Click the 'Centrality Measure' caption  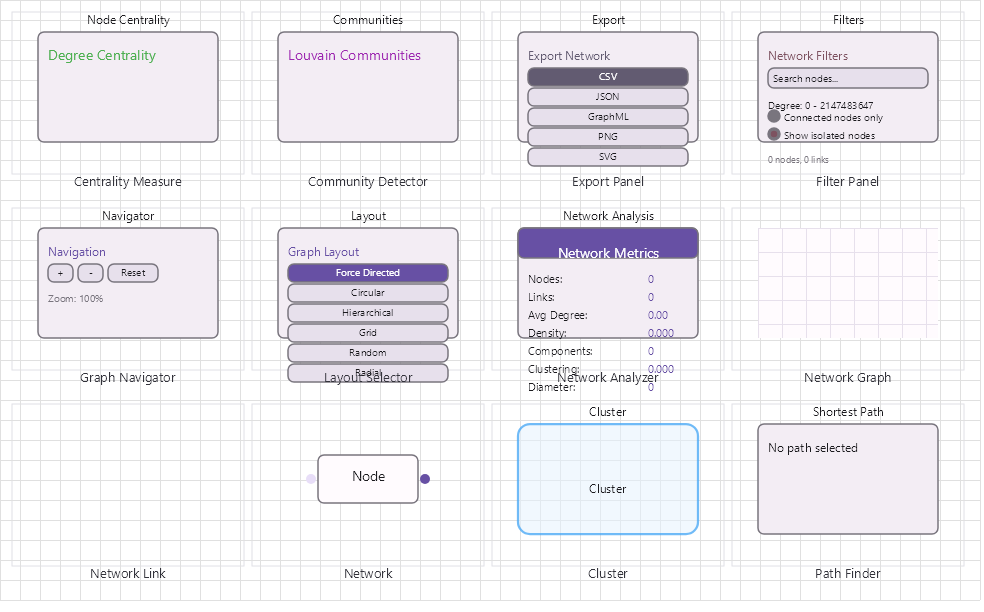tap(128, 181)
